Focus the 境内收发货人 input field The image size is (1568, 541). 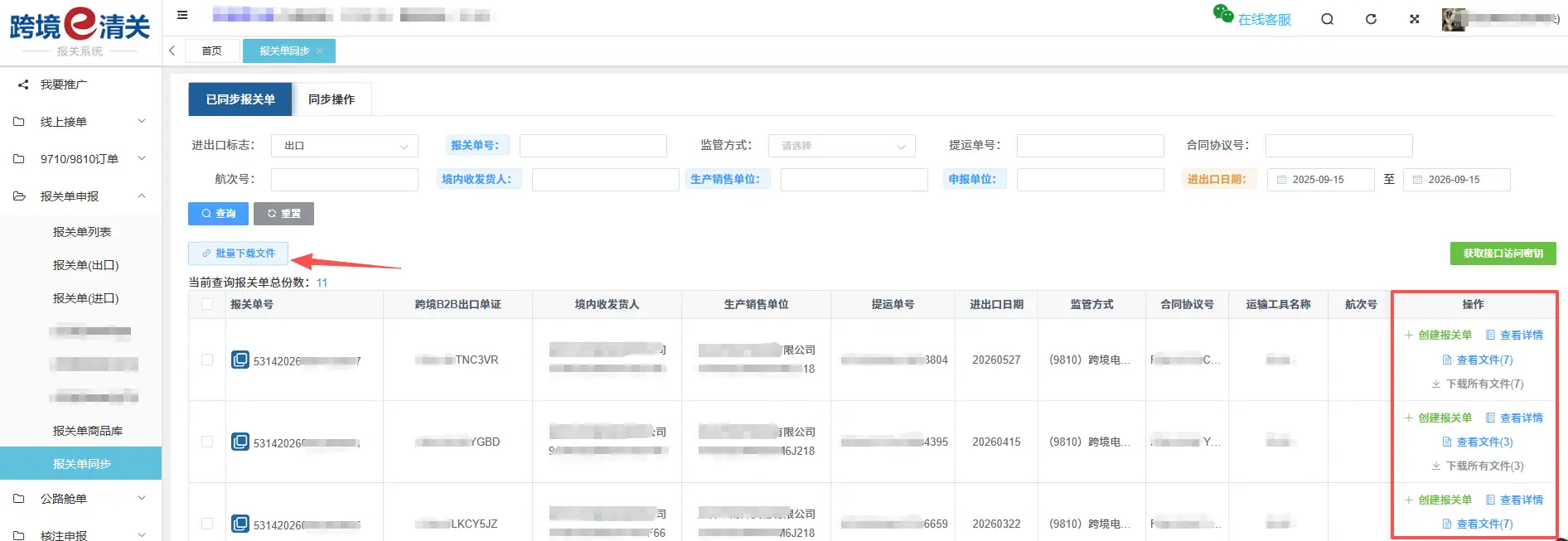point(606,180)
